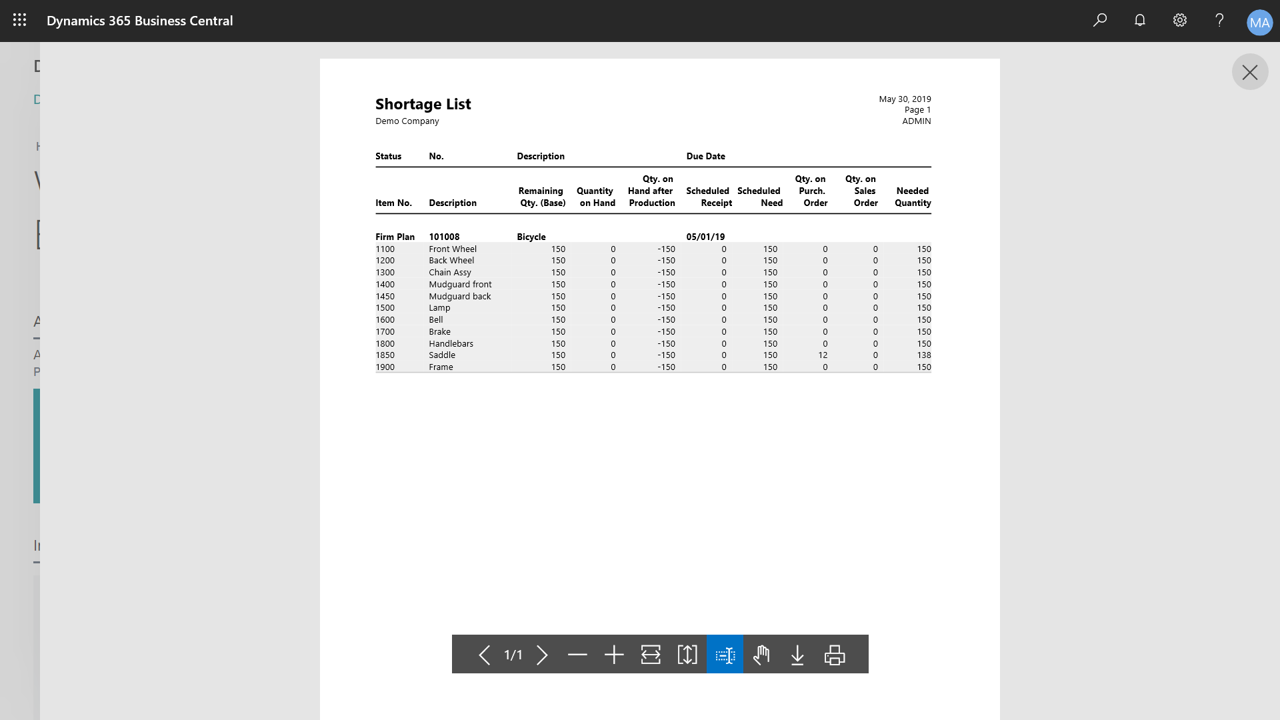Select the Handlebars row description
Screen dimensions: 1280x720
click(451, 344)
